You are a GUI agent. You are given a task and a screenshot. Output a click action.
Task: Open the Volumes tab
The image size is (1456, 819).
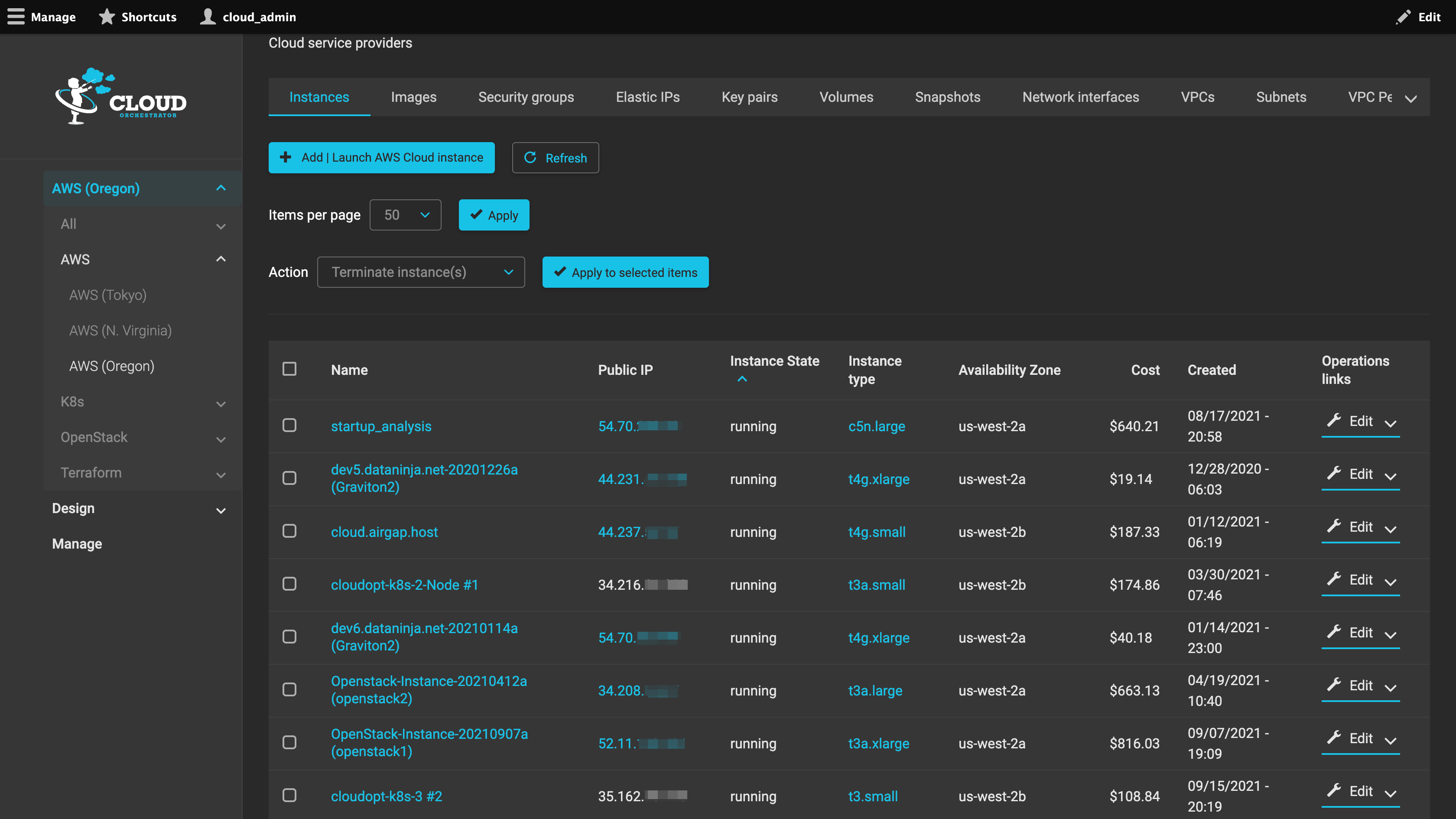846,97
